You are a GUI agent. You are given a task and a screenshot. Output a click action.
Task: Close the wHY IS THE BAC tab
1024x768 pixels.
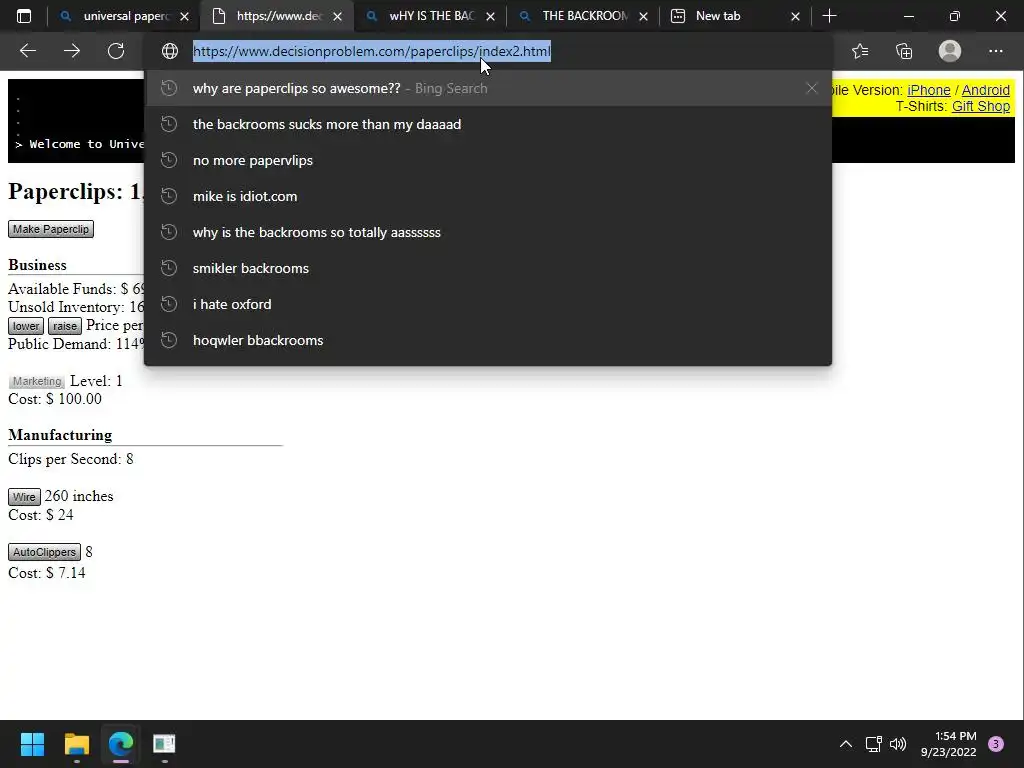tap(490, 17)
